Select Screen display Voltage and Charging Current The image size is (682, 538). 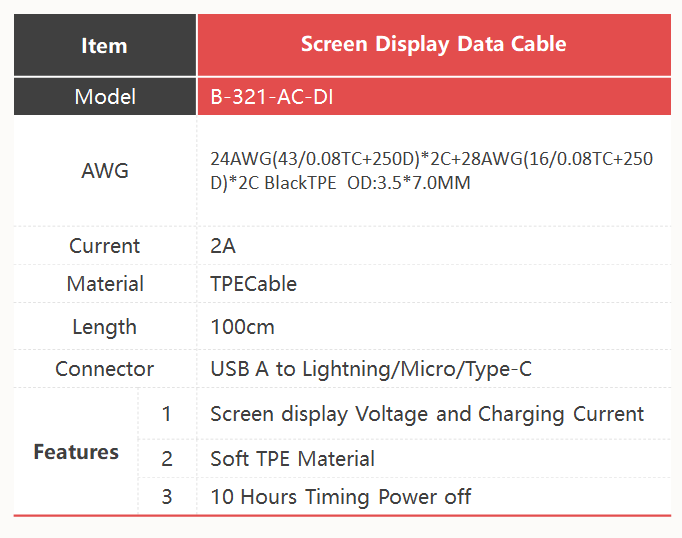pos(427,414)
